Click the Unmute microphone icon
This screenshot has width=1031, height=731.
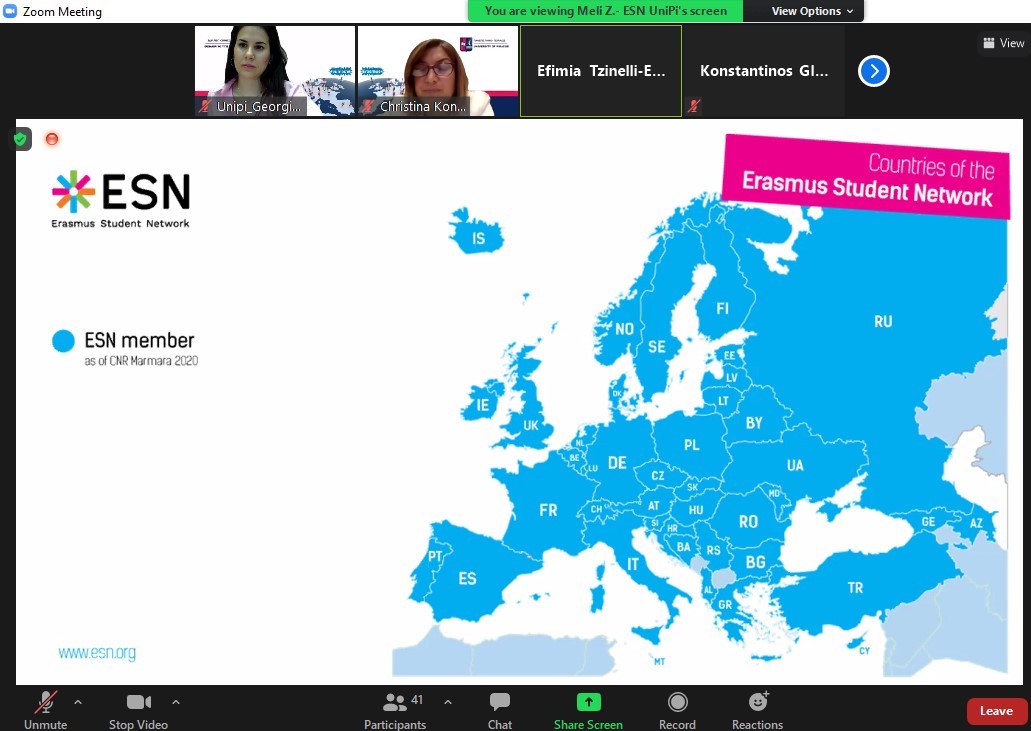click(45, 702)
